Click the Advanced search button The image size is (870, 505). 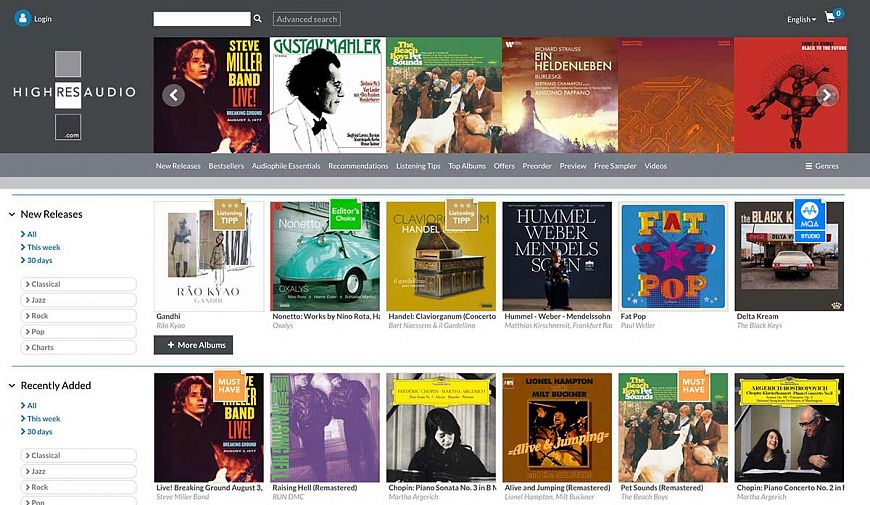click(306, 19)
